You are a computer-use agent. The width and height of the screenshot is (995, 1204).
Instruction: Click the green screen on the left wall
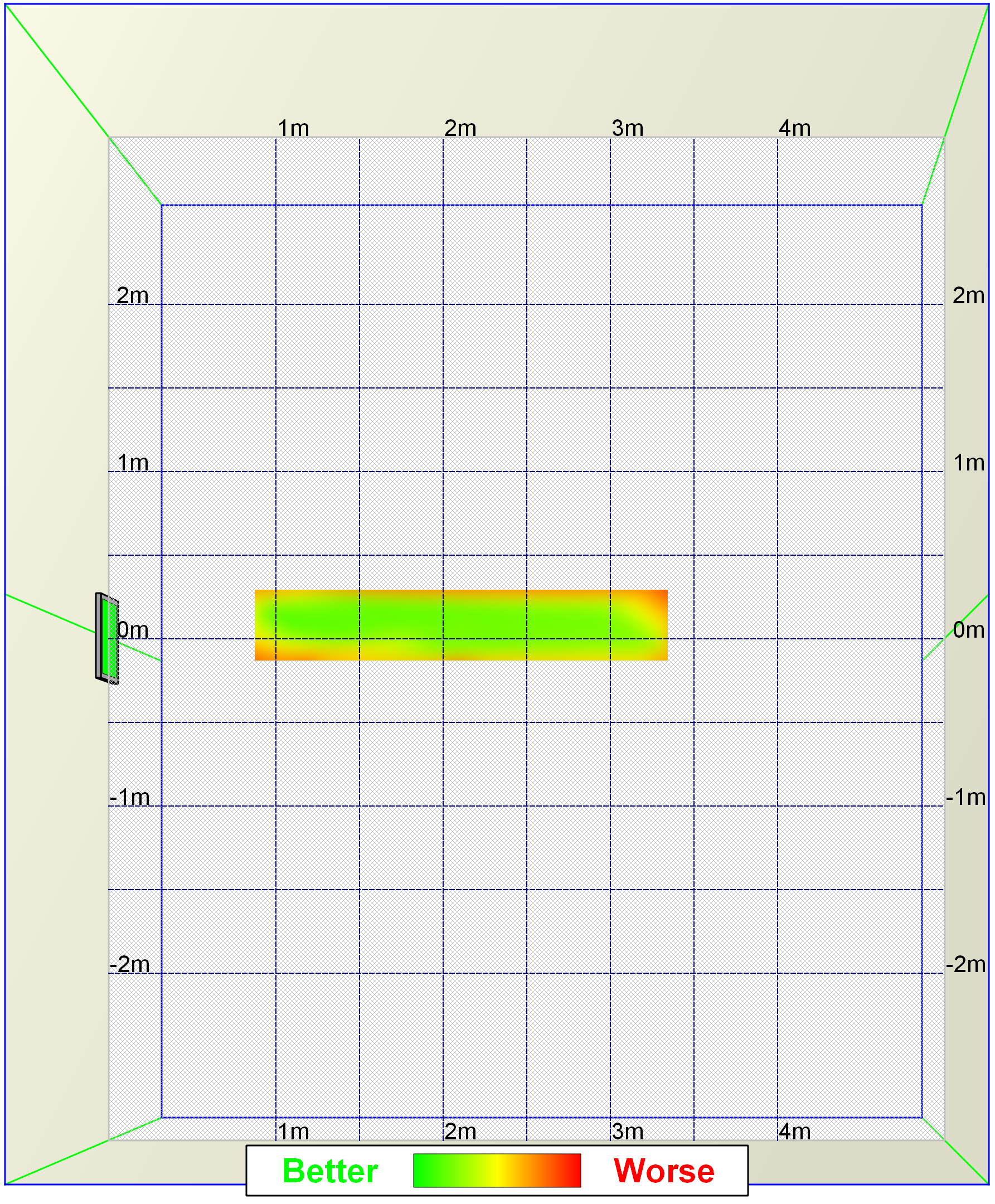(x=108, y=637)
